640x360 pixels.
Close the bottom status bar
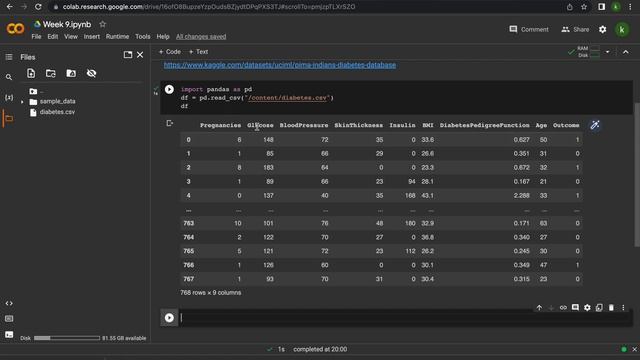click(634, 349)
